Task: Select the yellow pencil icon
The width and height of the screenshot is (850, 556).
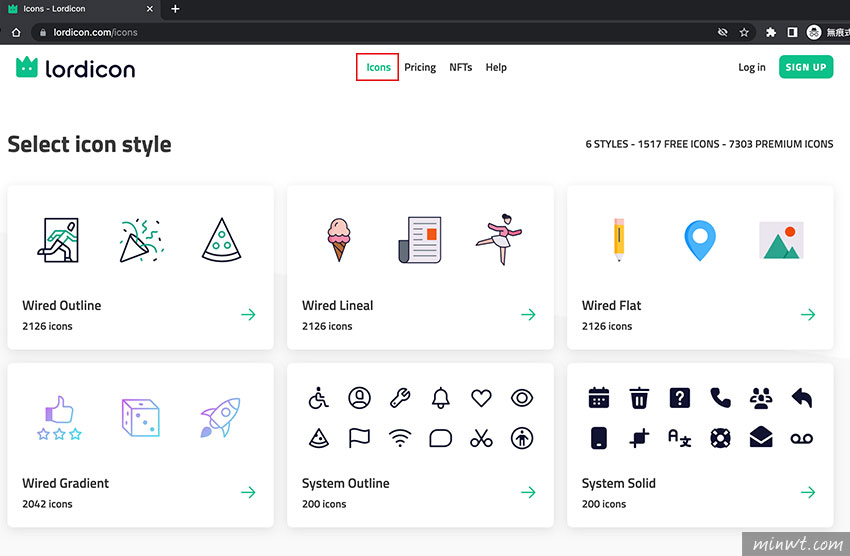Action: point(619,240)
